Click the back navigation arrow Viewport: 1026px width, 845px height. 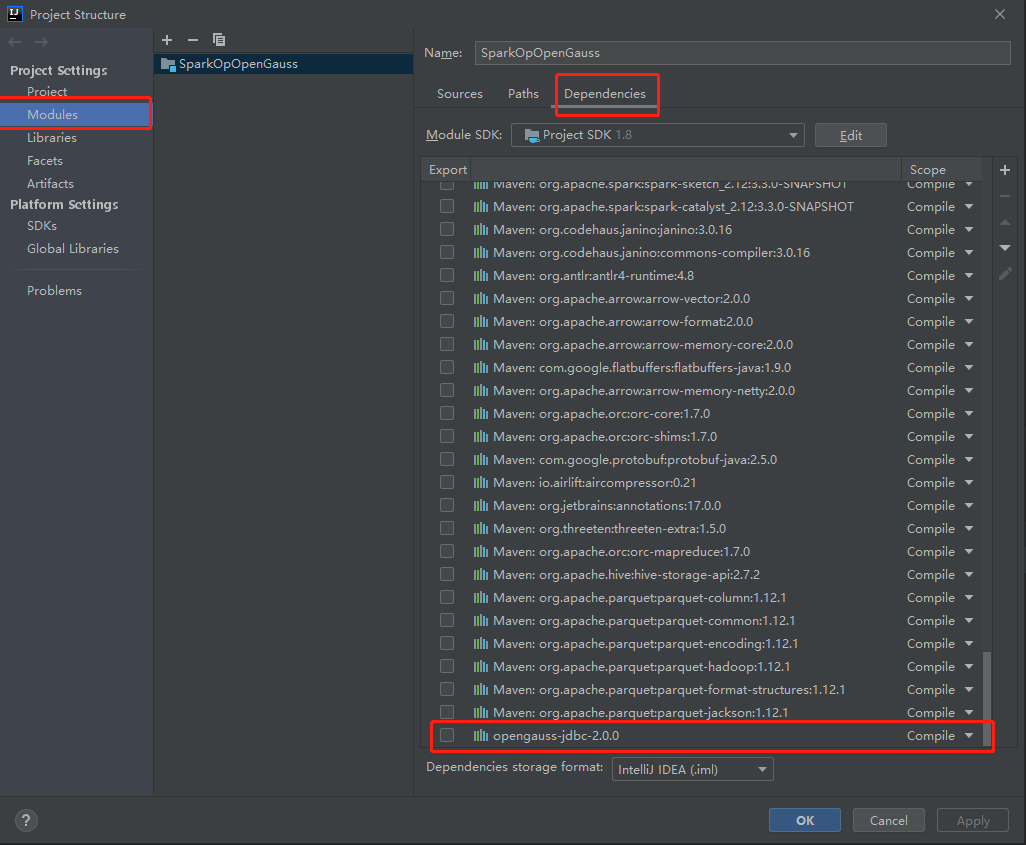click(15, 42)
